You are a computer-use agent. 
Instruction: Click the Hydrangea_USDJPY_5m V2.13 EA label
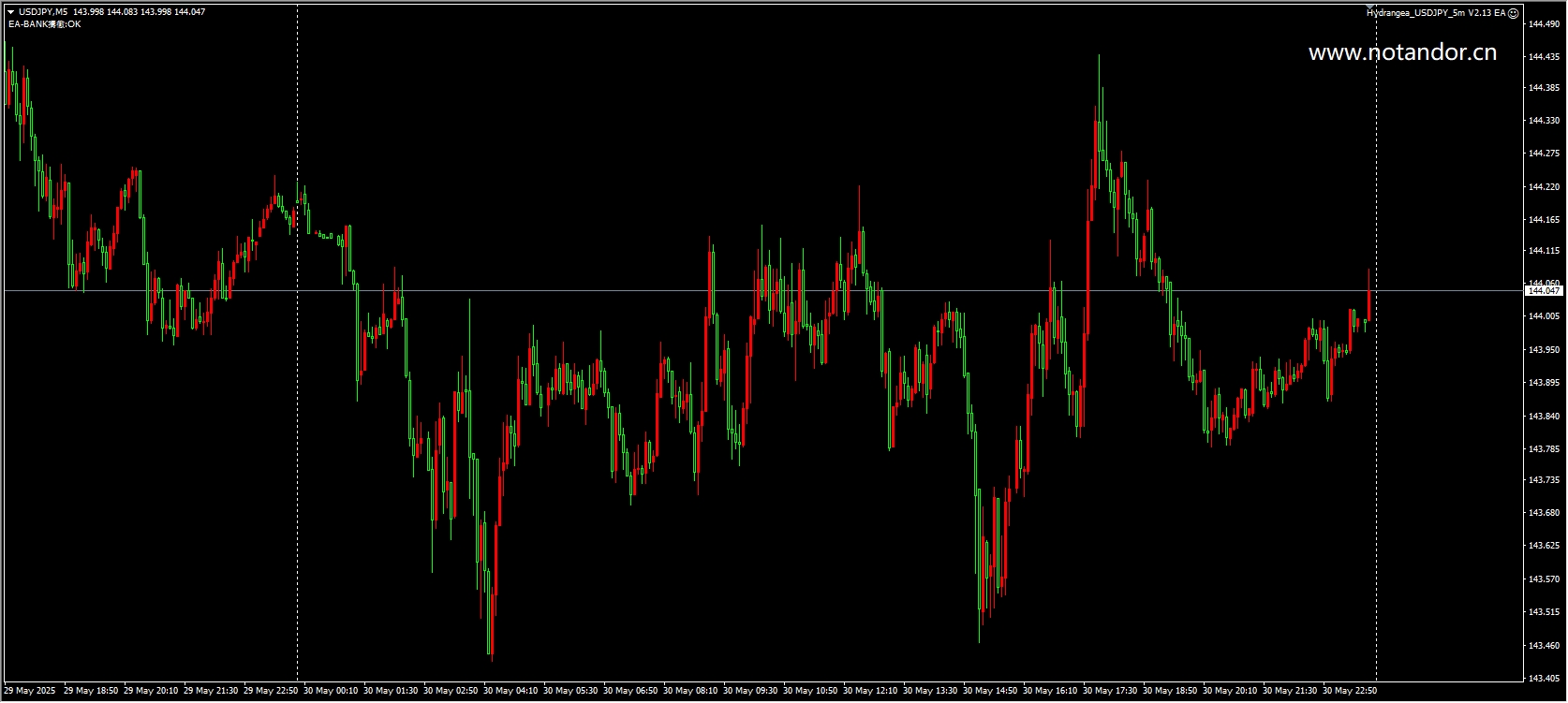pos(1436,13)
